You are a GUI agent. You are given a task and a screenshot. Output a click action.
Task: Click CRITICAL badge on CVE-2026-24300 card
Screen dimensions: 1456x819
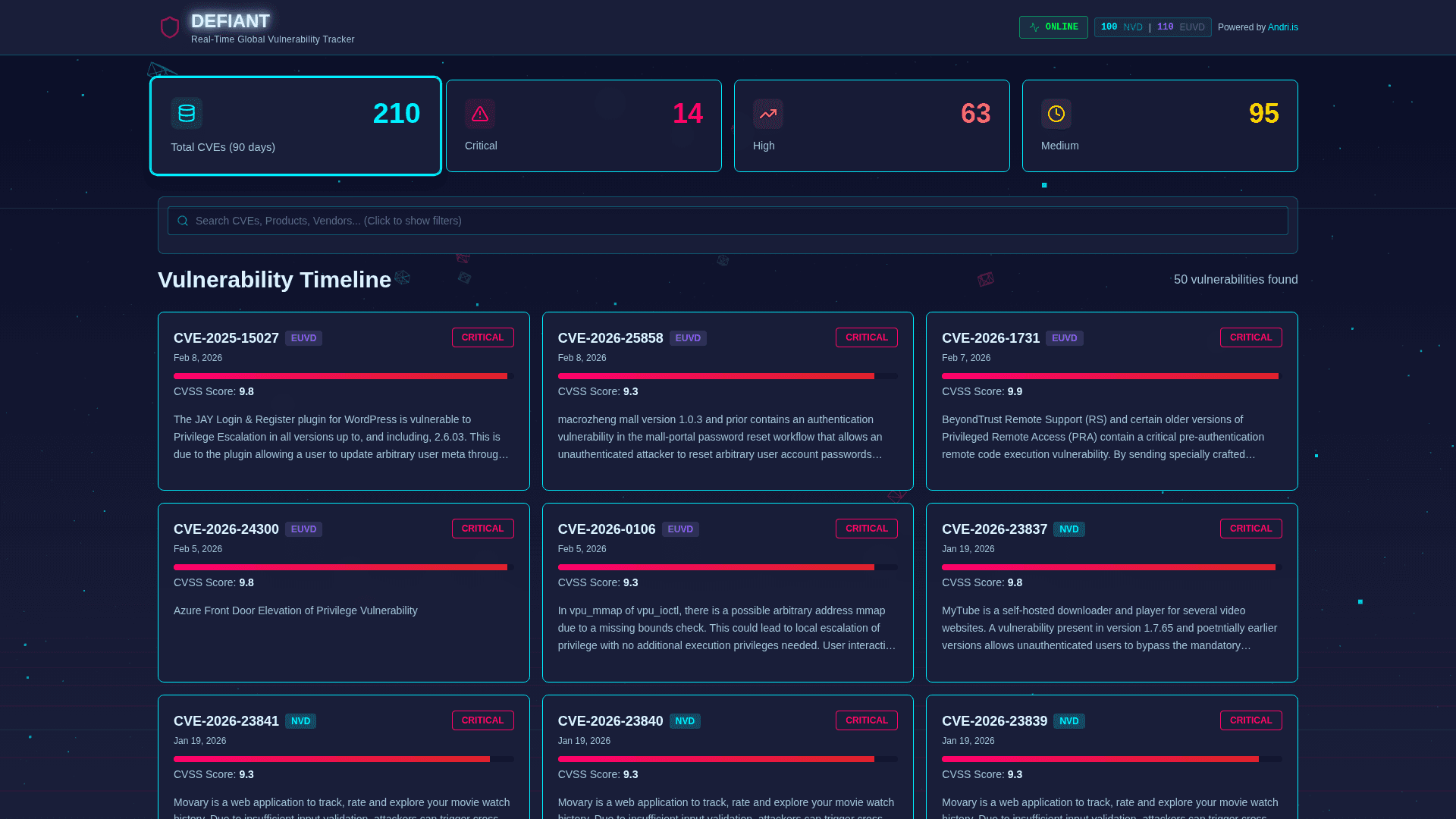[x=483, y=529]
